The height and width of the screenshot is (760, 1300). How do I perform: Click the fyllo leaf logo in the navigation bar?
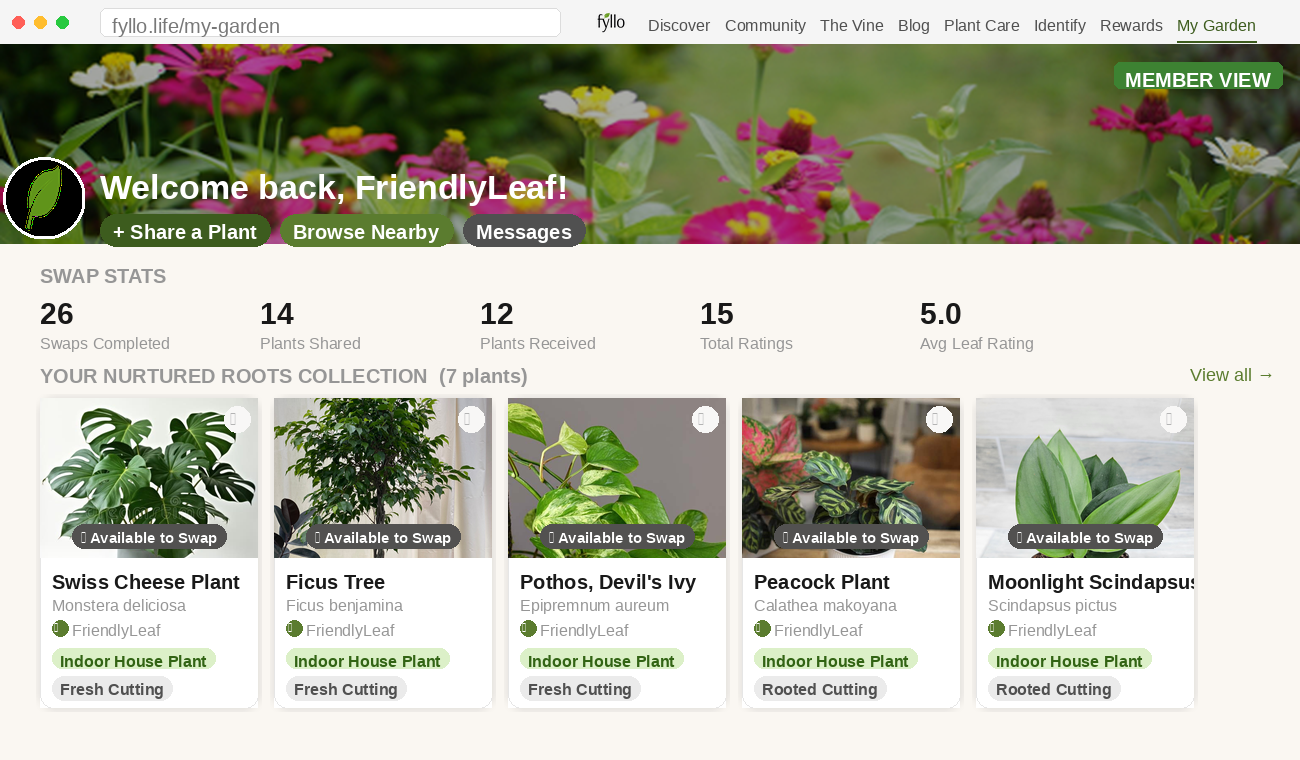pyautogui.click(x=610, y=21)
